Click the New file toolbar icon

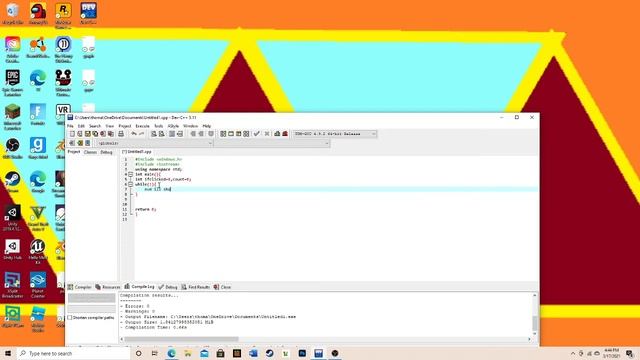tap(72, 134)
